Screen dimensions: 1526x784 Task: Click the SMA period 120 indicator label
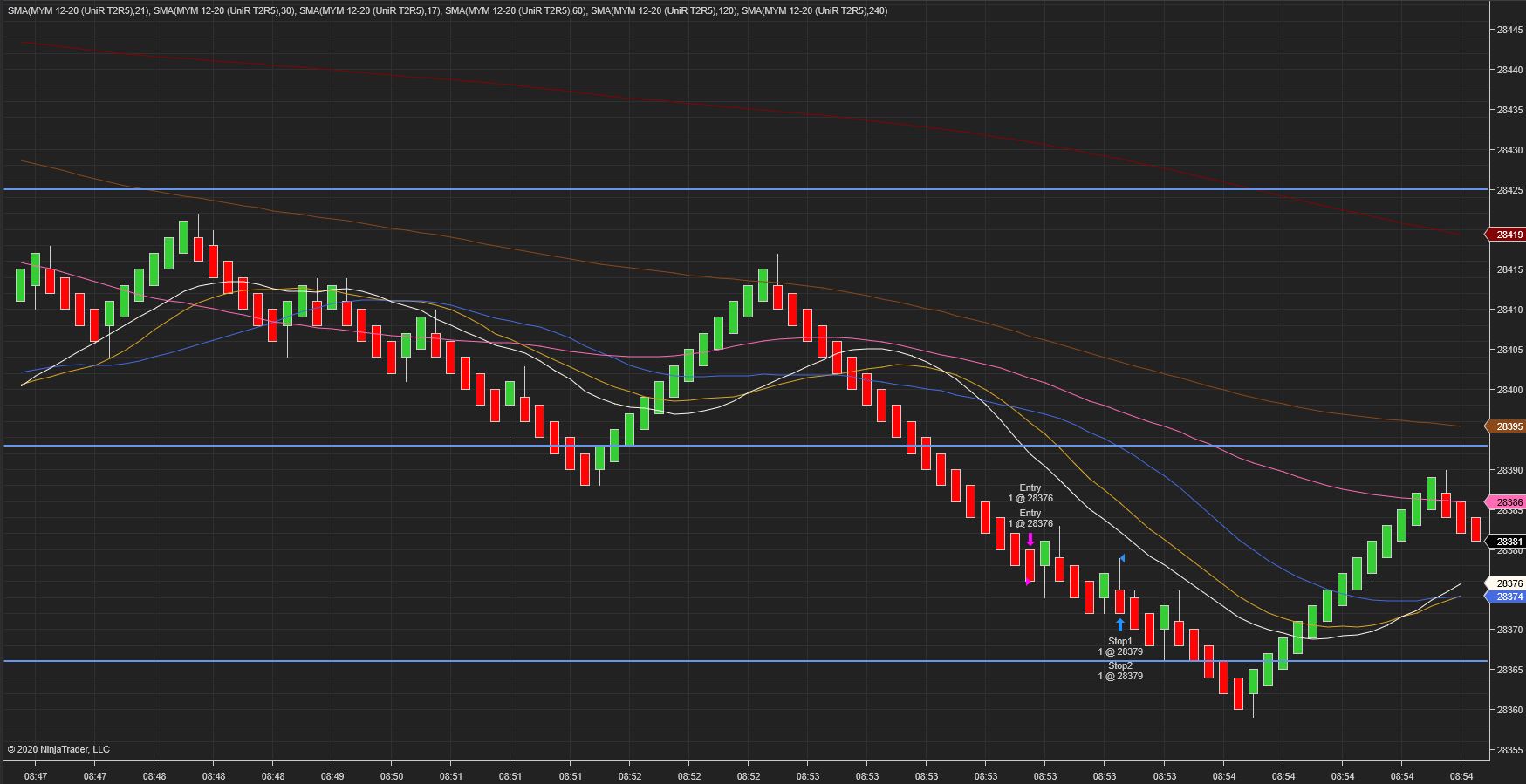(x=664, y=10)
